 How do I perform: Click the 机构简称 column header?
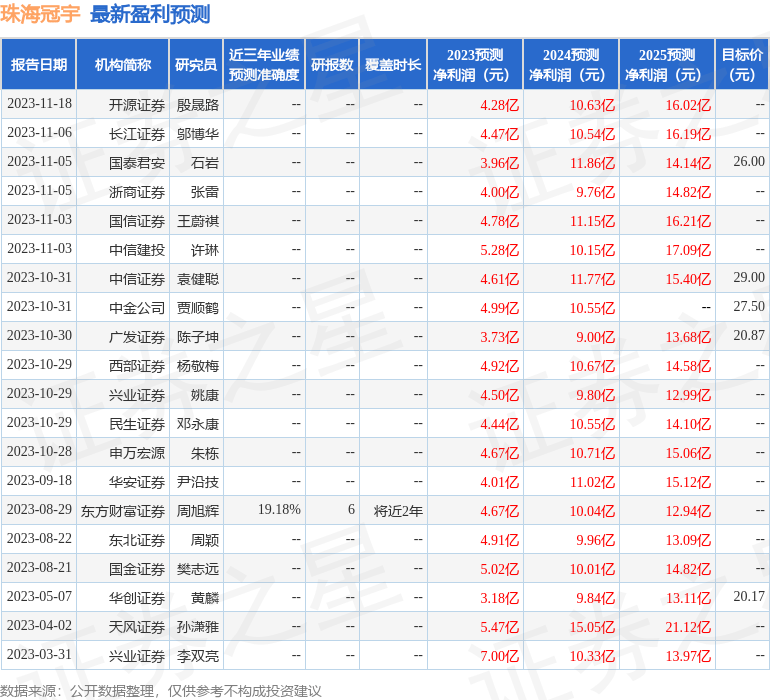pyautogui.click(x=123, y=65)
